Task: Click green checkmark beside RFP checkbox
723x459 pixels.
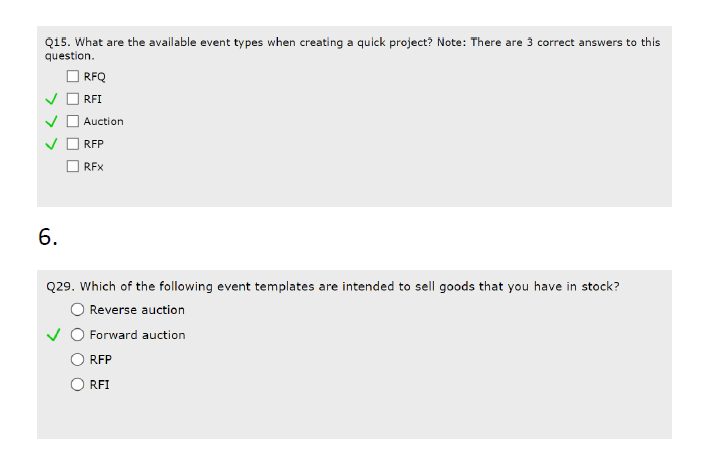Action: click(x=52, y=144)
